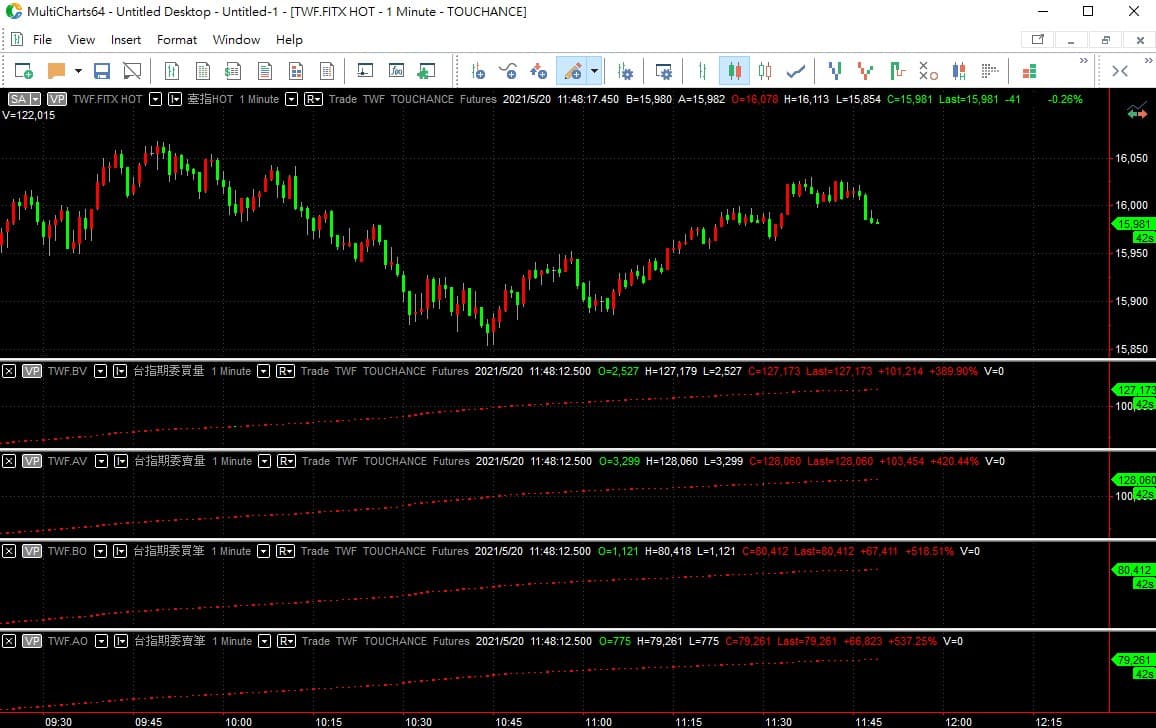The width and height of the screenshot is (1156, 728).
Task: Open the dollar-sign report document icon
Action: pos(233,71)
